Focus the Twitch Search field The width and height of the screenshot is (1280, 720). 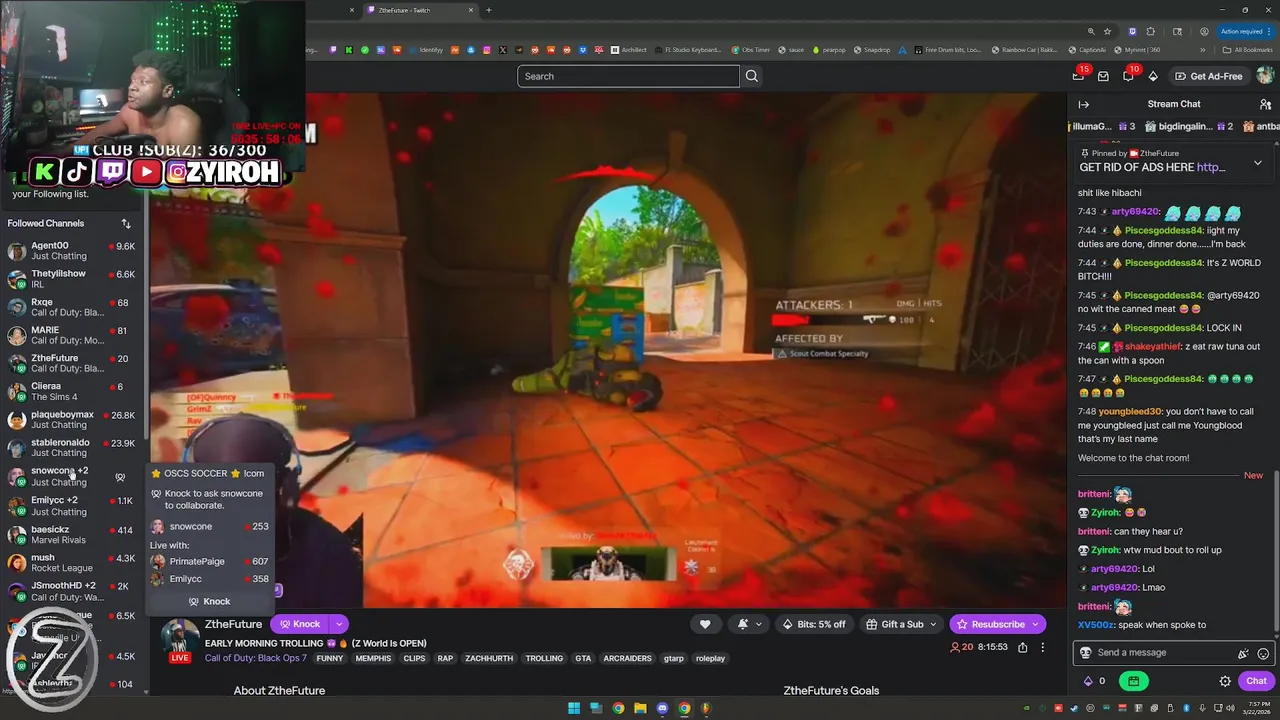628,76
